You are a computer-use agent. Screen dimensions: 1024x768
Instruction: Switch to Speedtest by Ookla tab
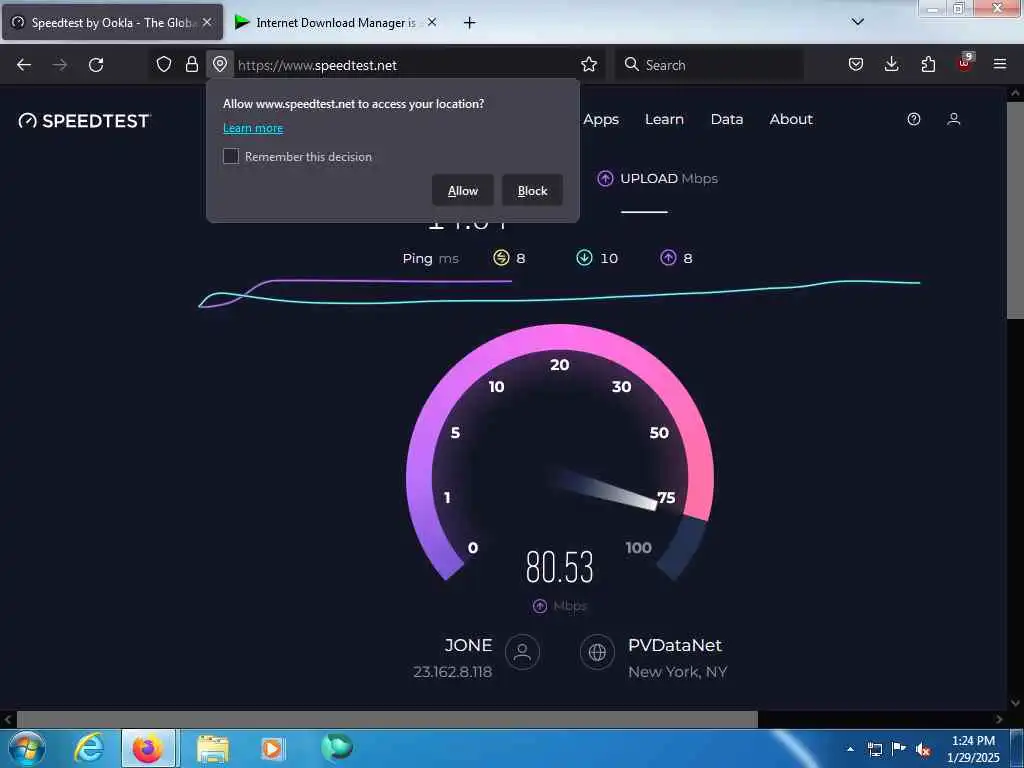pos(112,22)
